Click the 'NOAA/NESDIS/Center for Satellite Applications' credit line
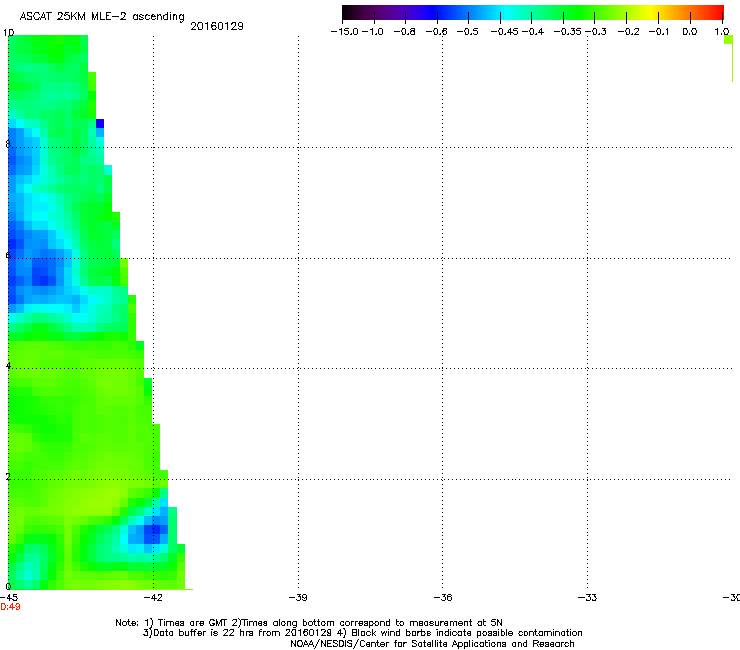This screenshot has width=740, height=650. pyautogui.click(x=432, y=644)
